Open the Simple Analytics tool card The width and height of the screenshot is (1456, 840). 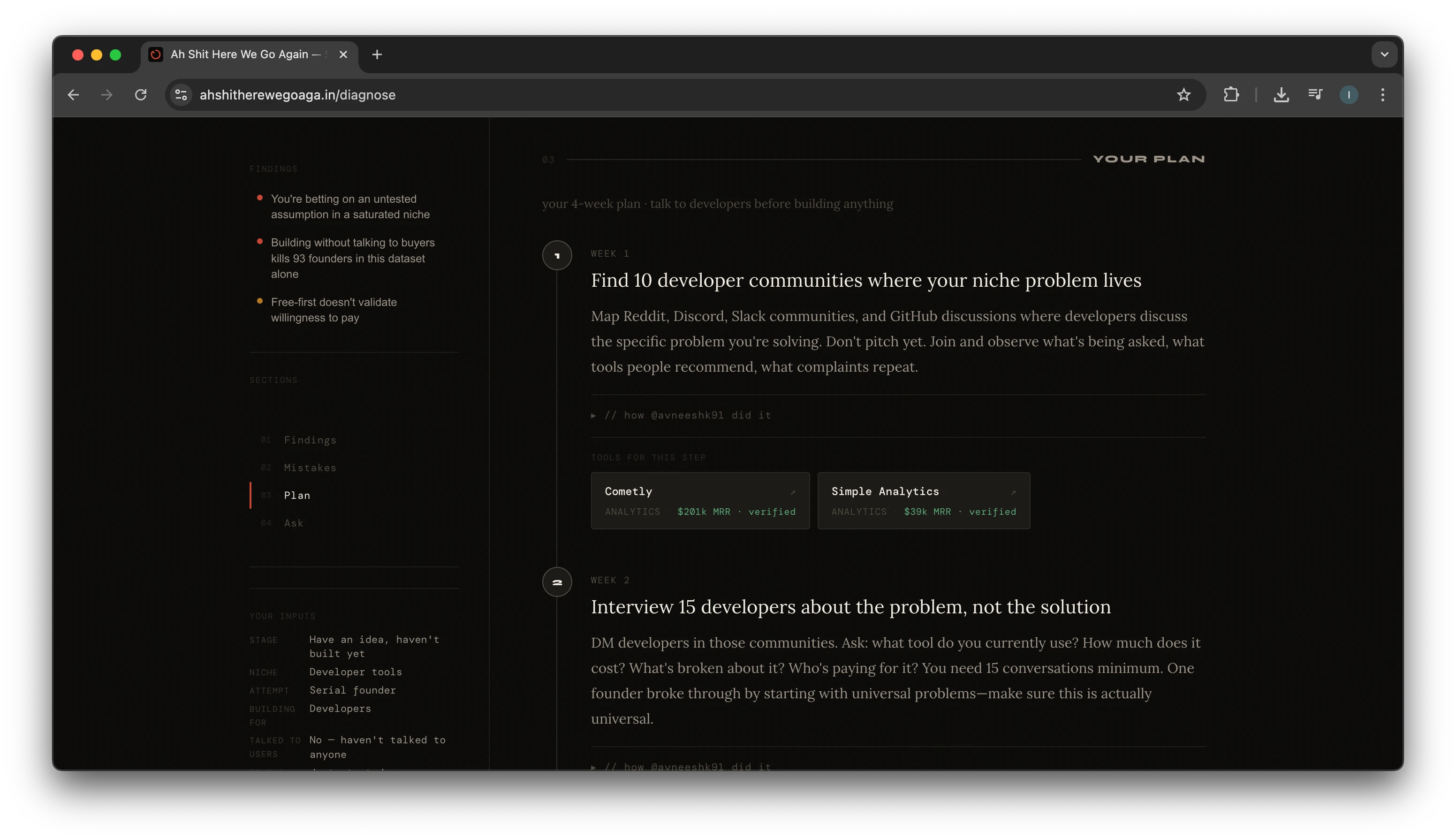point(923,501)
